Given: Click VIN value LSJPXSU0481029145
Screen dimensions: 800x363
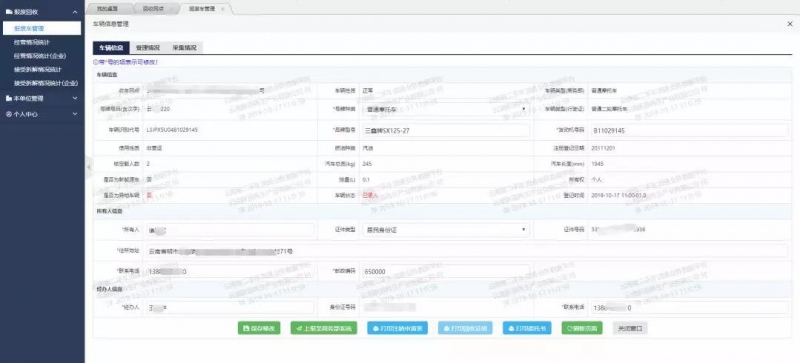Looking at the screenshot, I should click(x=172, y=130).
